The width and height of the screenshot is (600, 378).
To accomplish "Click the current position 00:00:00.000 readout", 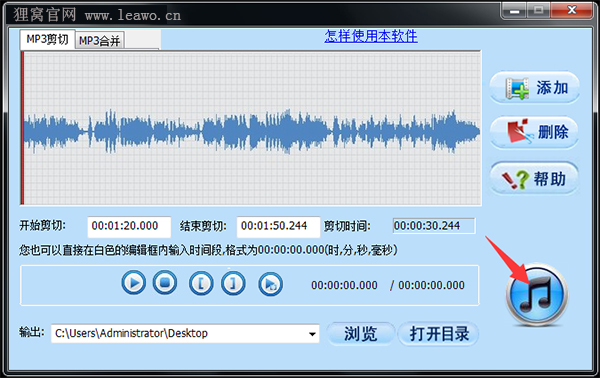I will pos(344,285).
